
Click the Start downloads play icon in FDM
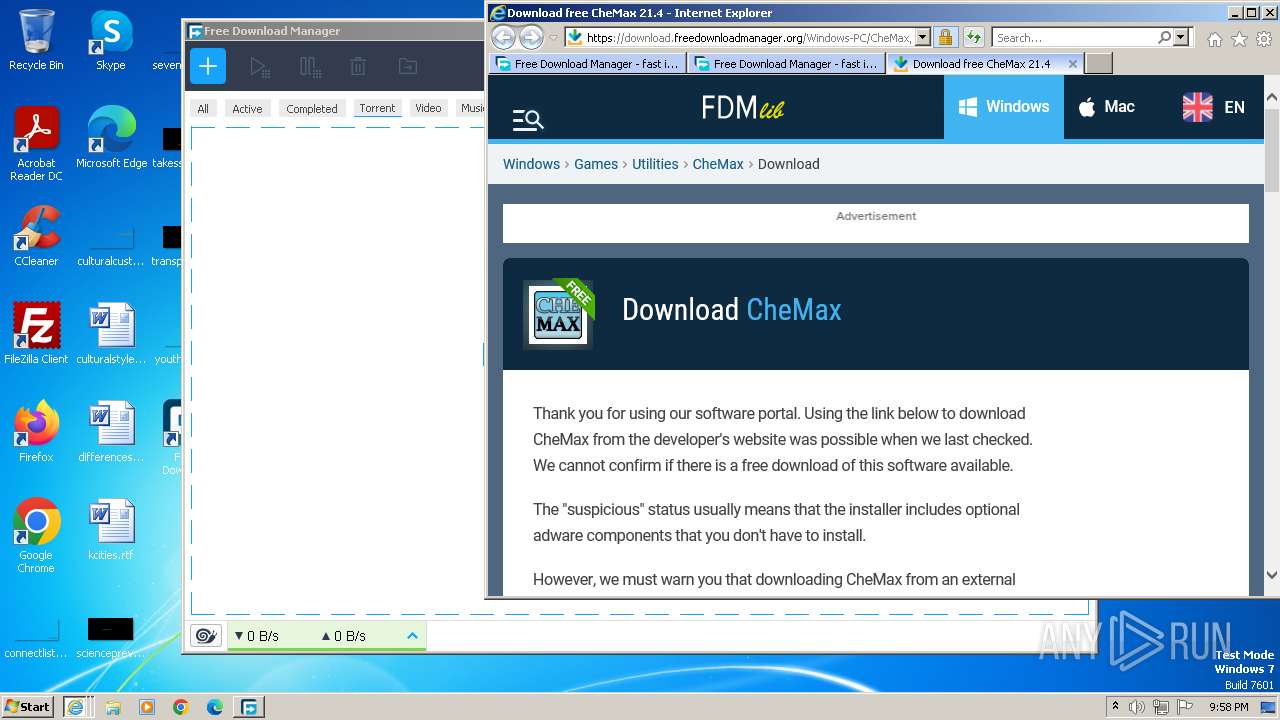pos(259,67)
